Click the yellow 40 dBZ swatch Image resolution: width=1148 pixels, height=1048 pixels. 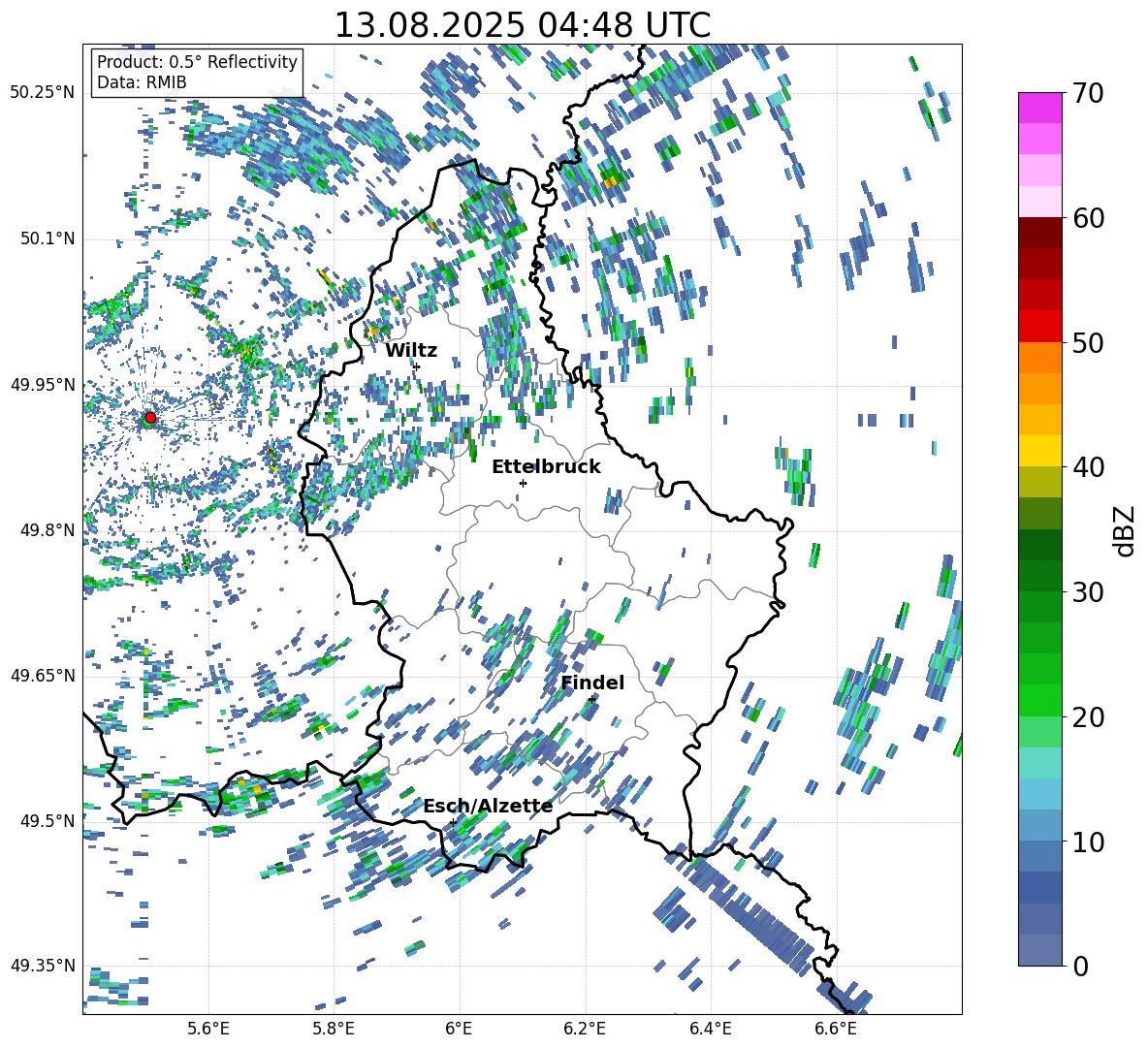[1040, 451]
